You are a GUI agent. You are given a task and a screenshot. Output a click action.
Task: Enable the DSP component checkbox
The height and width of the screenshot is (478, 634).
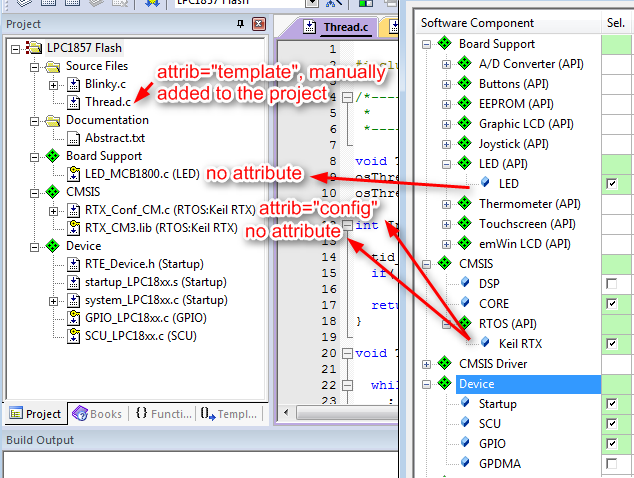tap(611, 284)
